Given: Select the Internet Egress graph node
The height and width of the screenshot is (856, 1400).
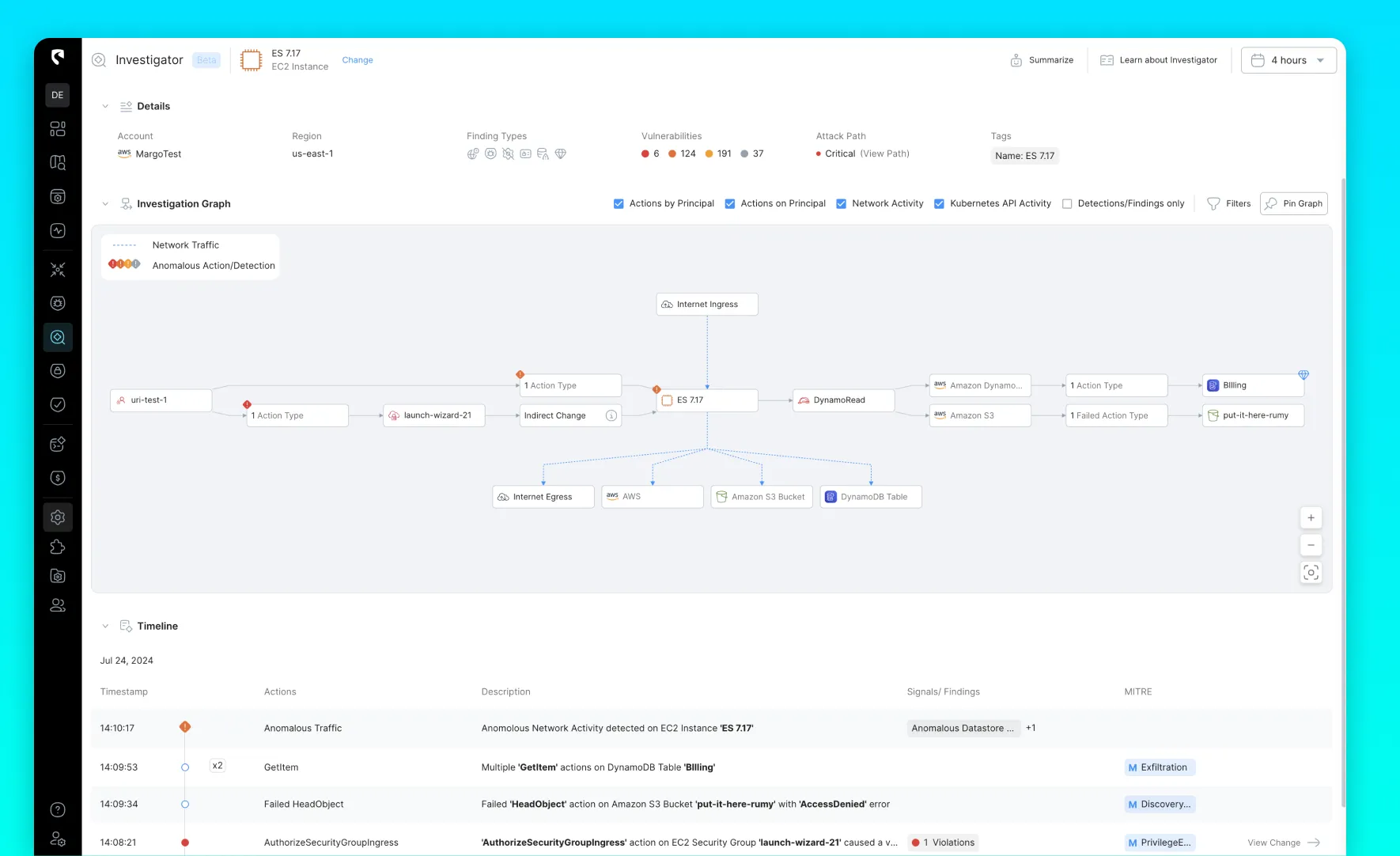Looking at the screenshot, I should (x=543, y=497).
